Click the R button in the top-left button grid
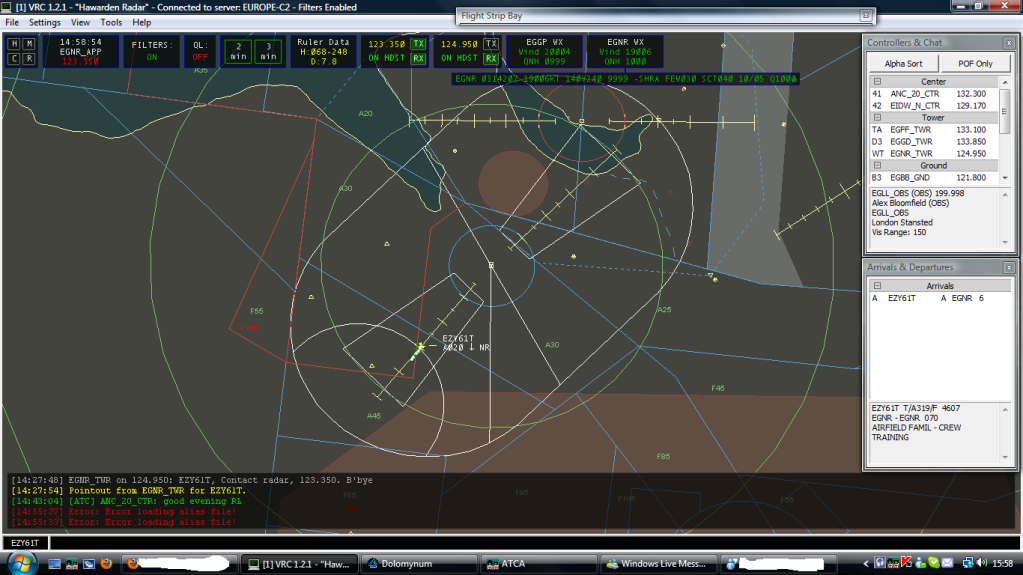Screen dimensions: 1023x575 click(x=29, y=58)
